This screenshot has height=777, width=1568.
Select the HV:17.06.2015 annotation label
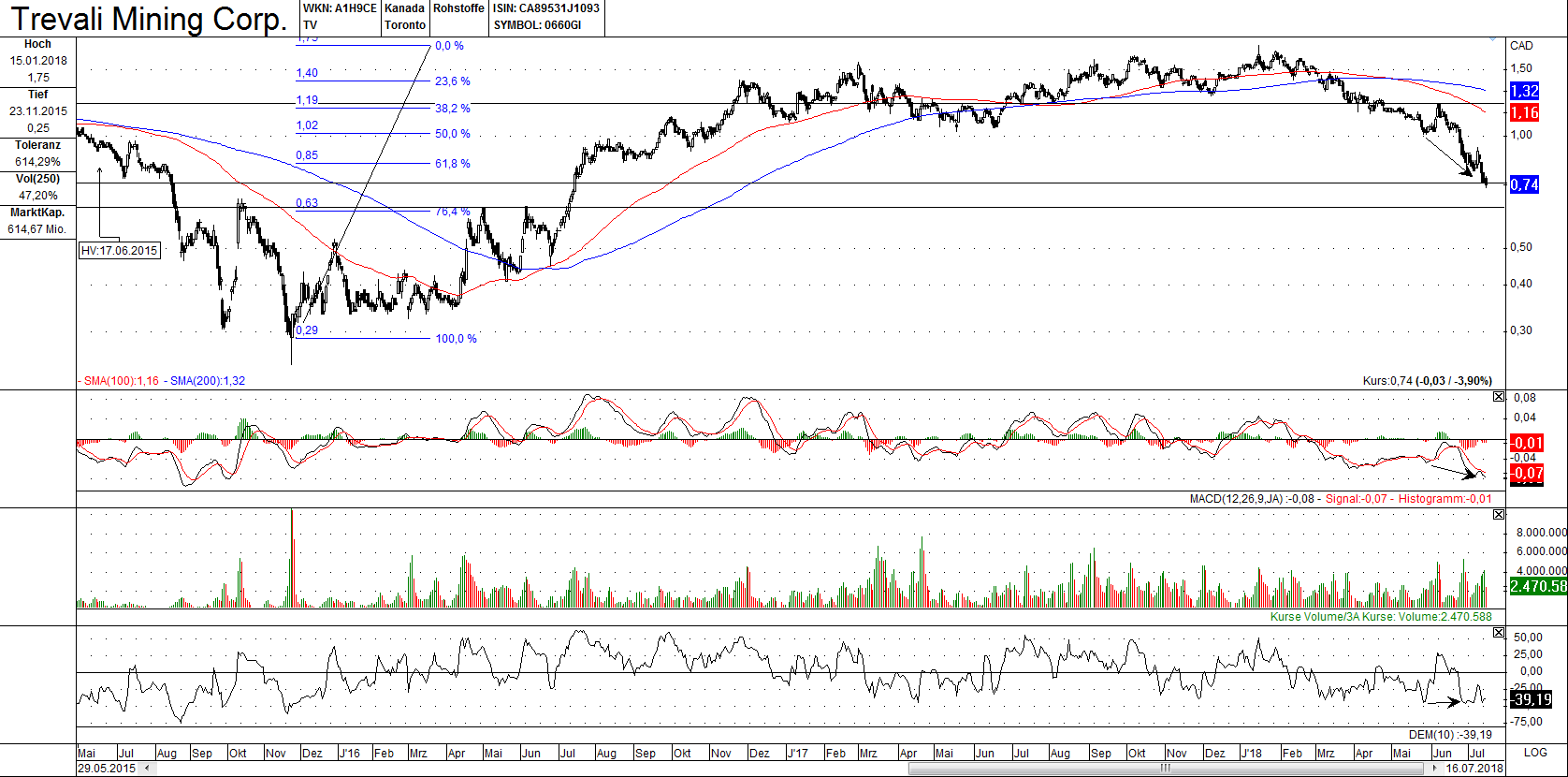pos(119,251)
